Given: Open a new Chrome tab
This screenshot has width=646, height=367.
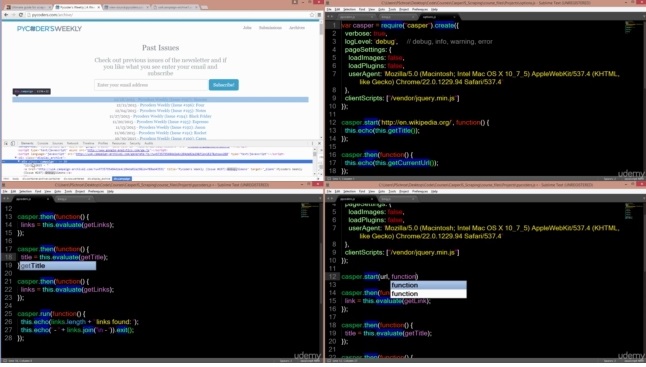Looking at the screenshot, I should pyautogui.click(x=204, y=7).
